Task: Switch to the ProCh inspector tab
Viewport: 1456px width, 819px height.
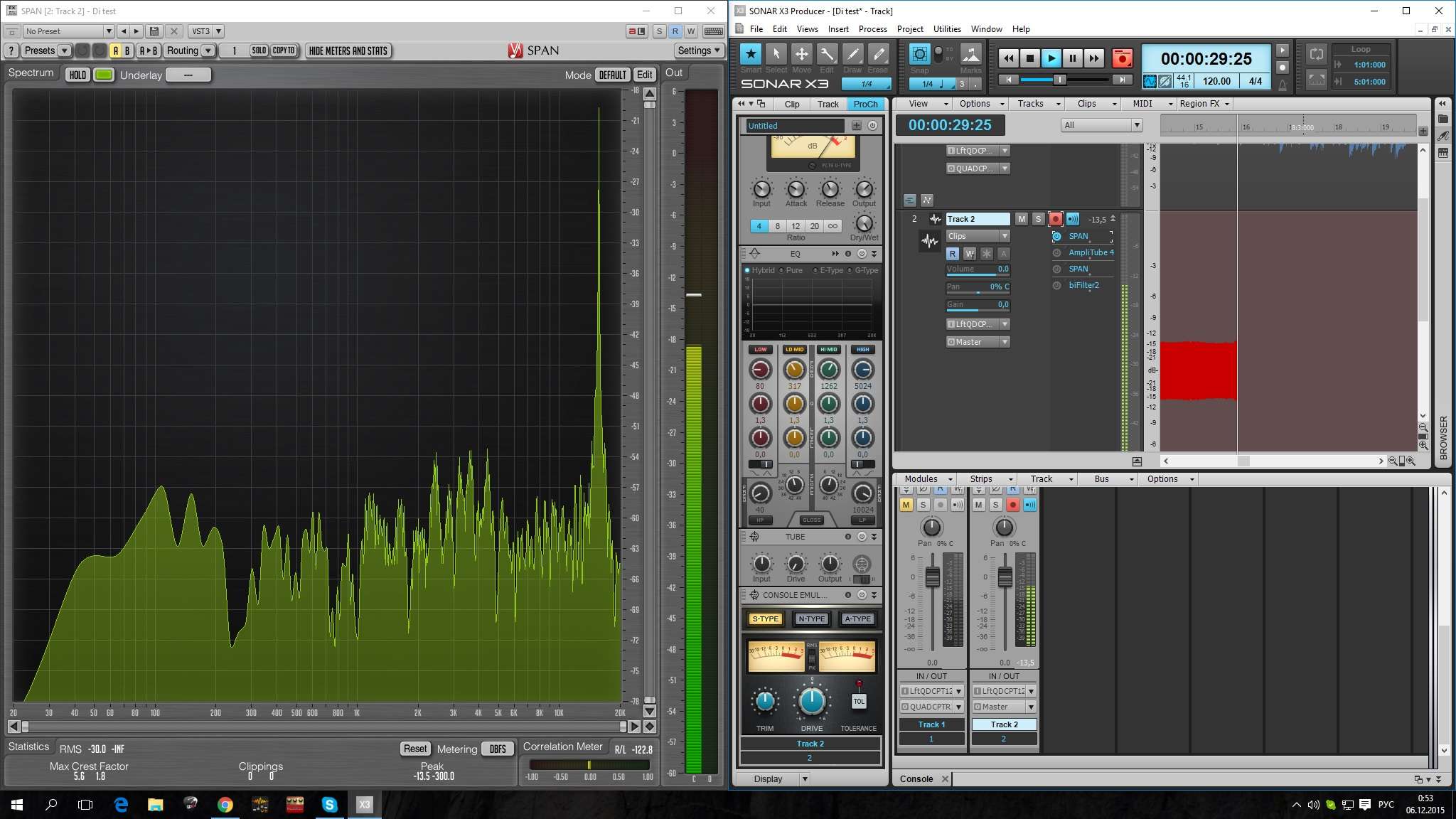Action: click(865, 104)
